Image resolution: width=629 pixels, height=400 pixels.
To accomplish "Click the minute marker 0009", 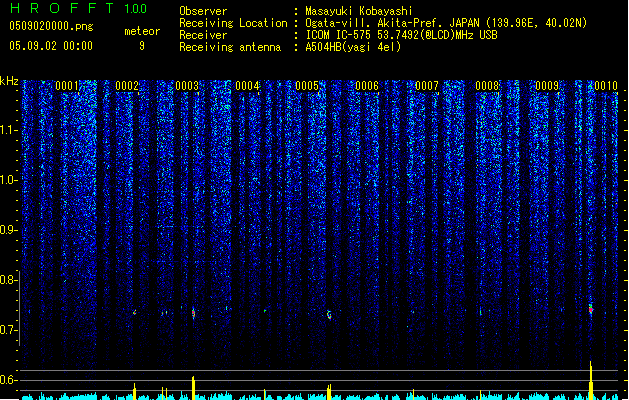I will click(547, 86).
